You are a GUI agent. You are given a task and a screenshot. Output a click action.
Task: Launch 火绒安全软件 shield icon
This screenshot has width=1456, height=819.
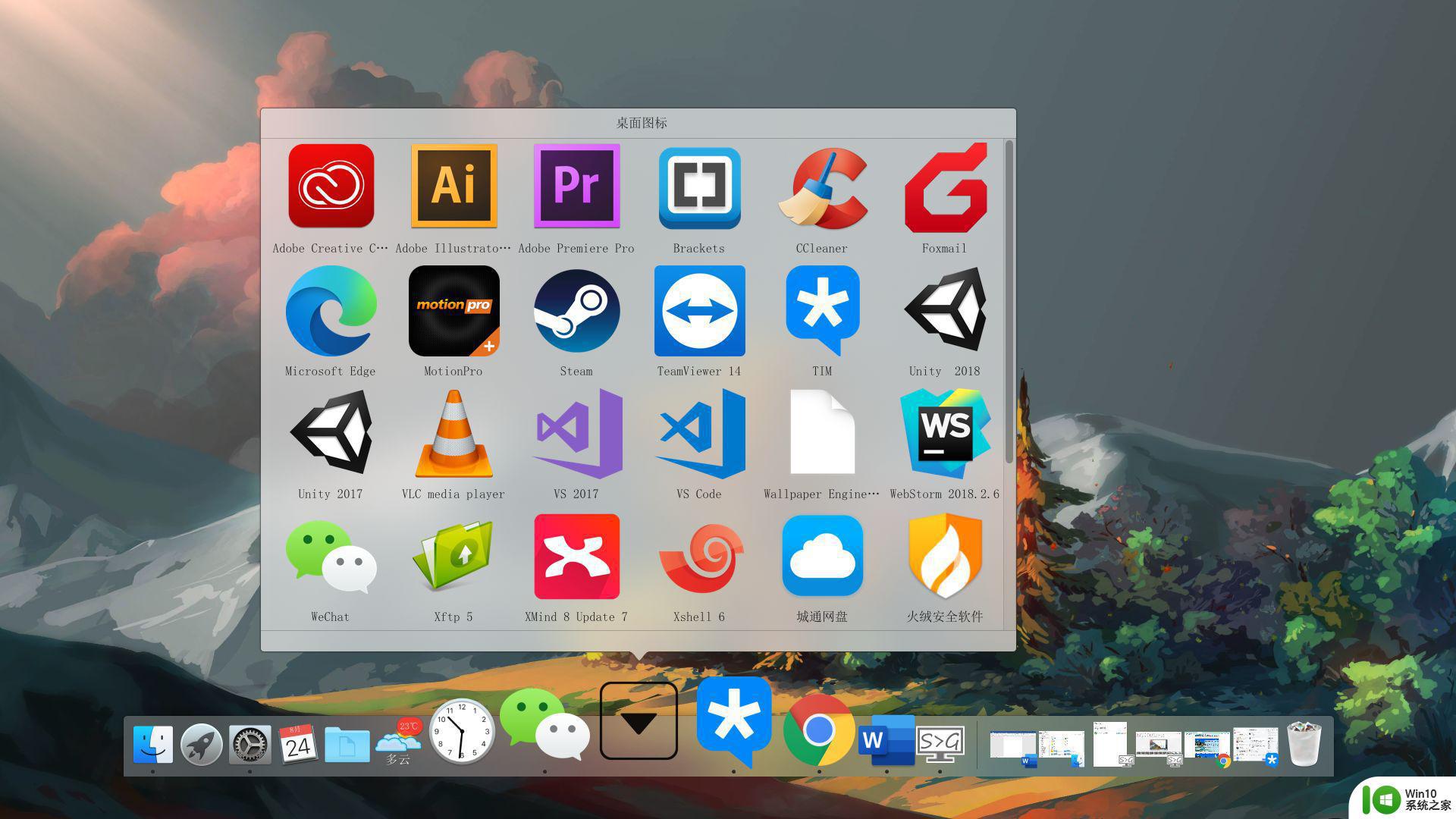click(945, 557)
